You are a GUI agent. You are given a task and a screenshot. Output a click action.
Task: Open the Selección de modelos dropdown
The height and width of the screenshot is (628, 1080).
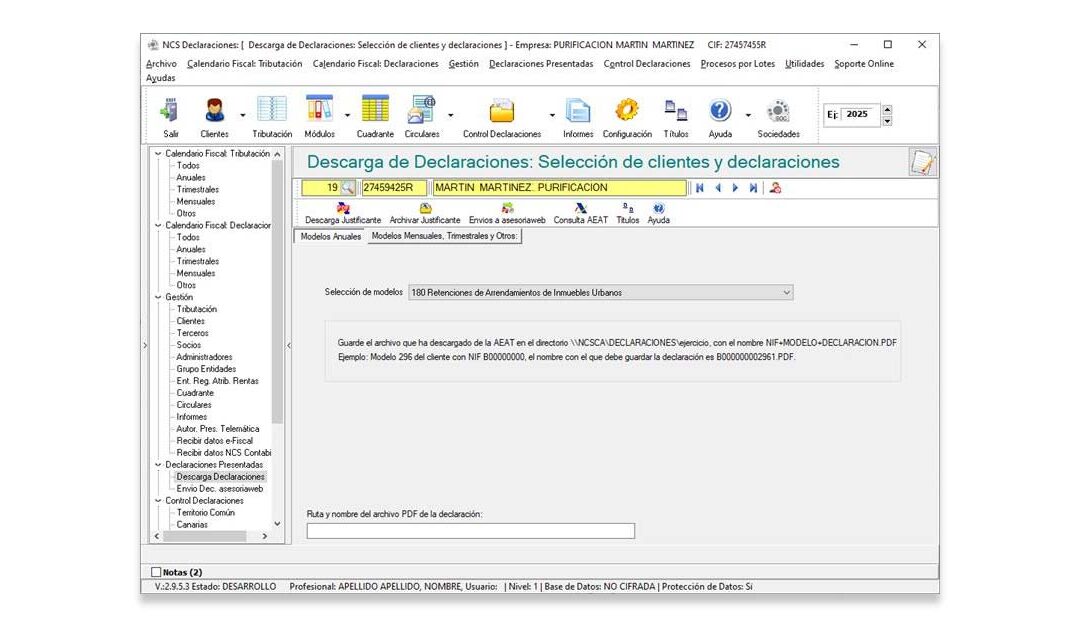click(x=786, y=293)
